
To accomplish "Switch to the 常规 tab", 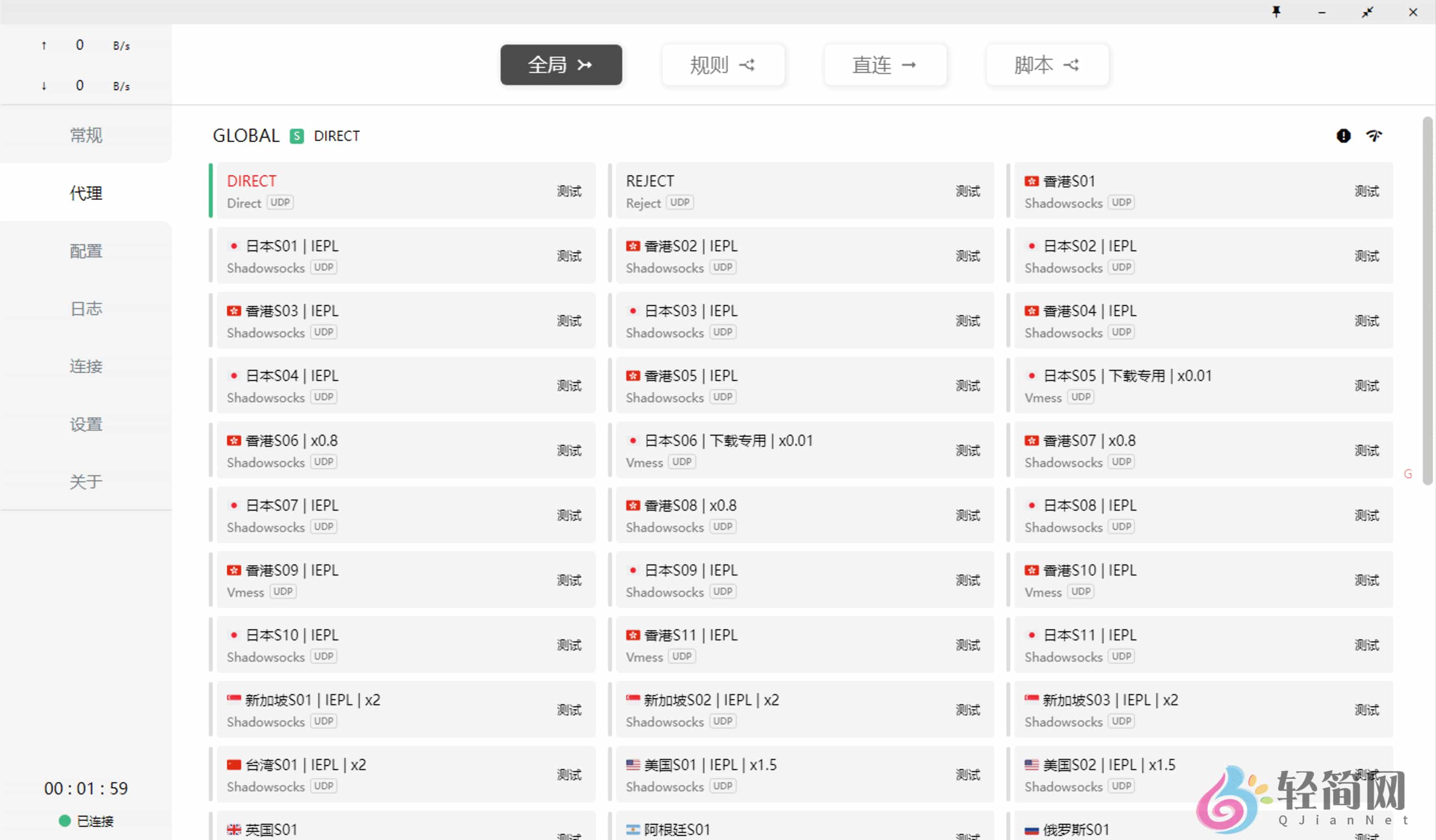I will pos(86,135).
